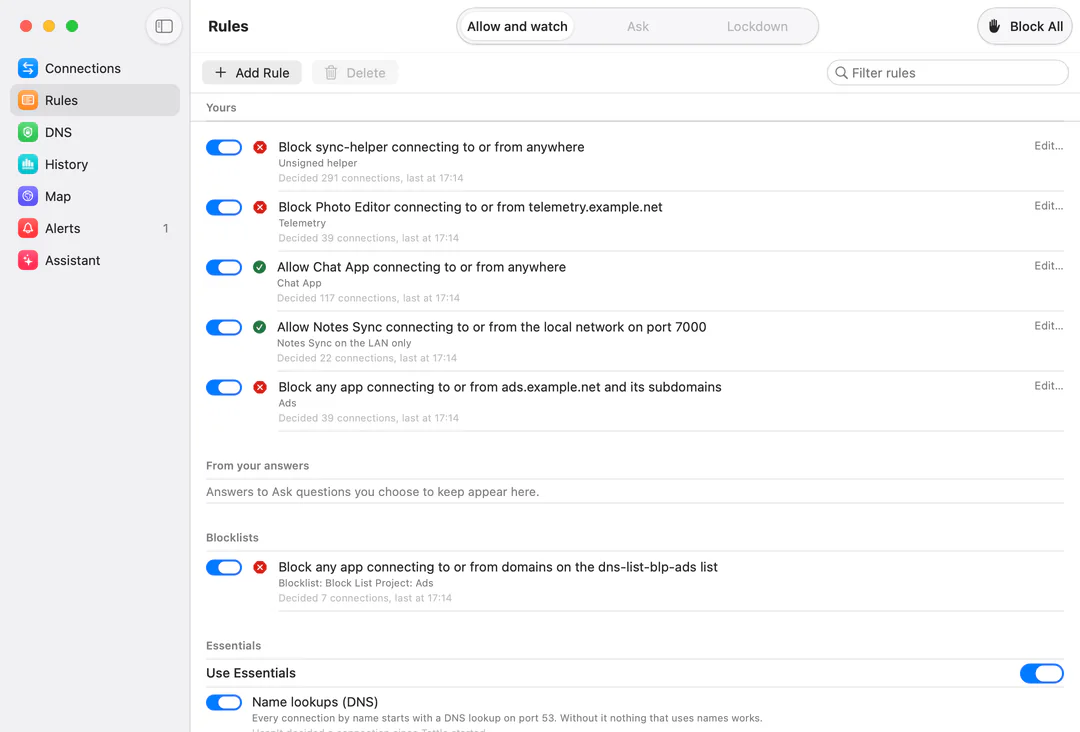Turn off the dns-list-blp-ads blocklist toggle
Screen dimensions: 1080x732
[x=224, y=567]
